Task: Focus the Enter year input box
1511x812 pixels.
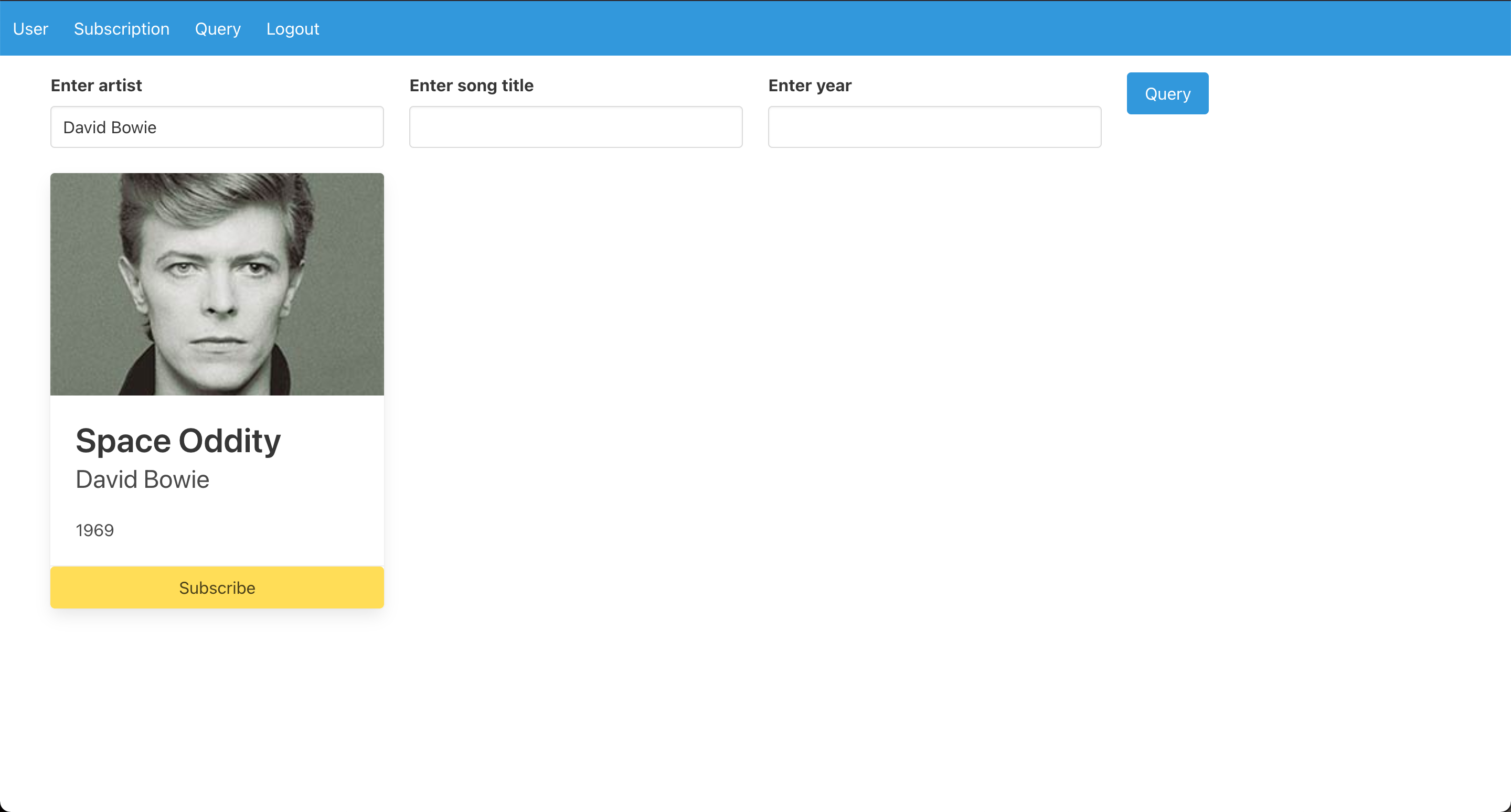Action: 934,126
